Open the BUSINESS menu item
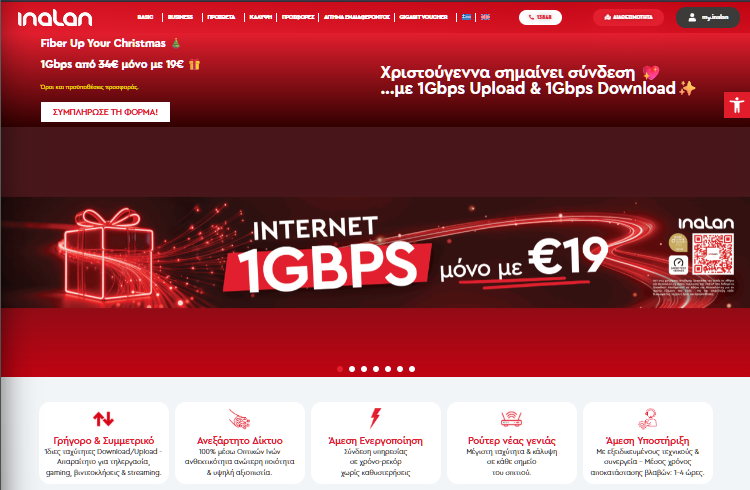This screenshot has width=750, height=490. coord(181,17)
